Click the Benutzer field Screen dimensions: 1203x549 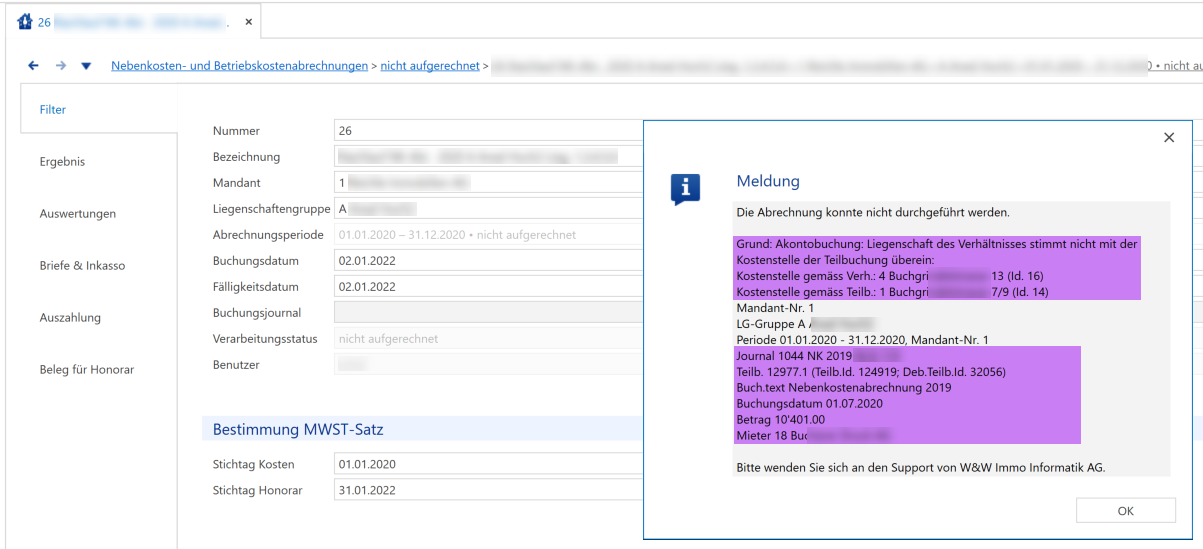(488, 365)
